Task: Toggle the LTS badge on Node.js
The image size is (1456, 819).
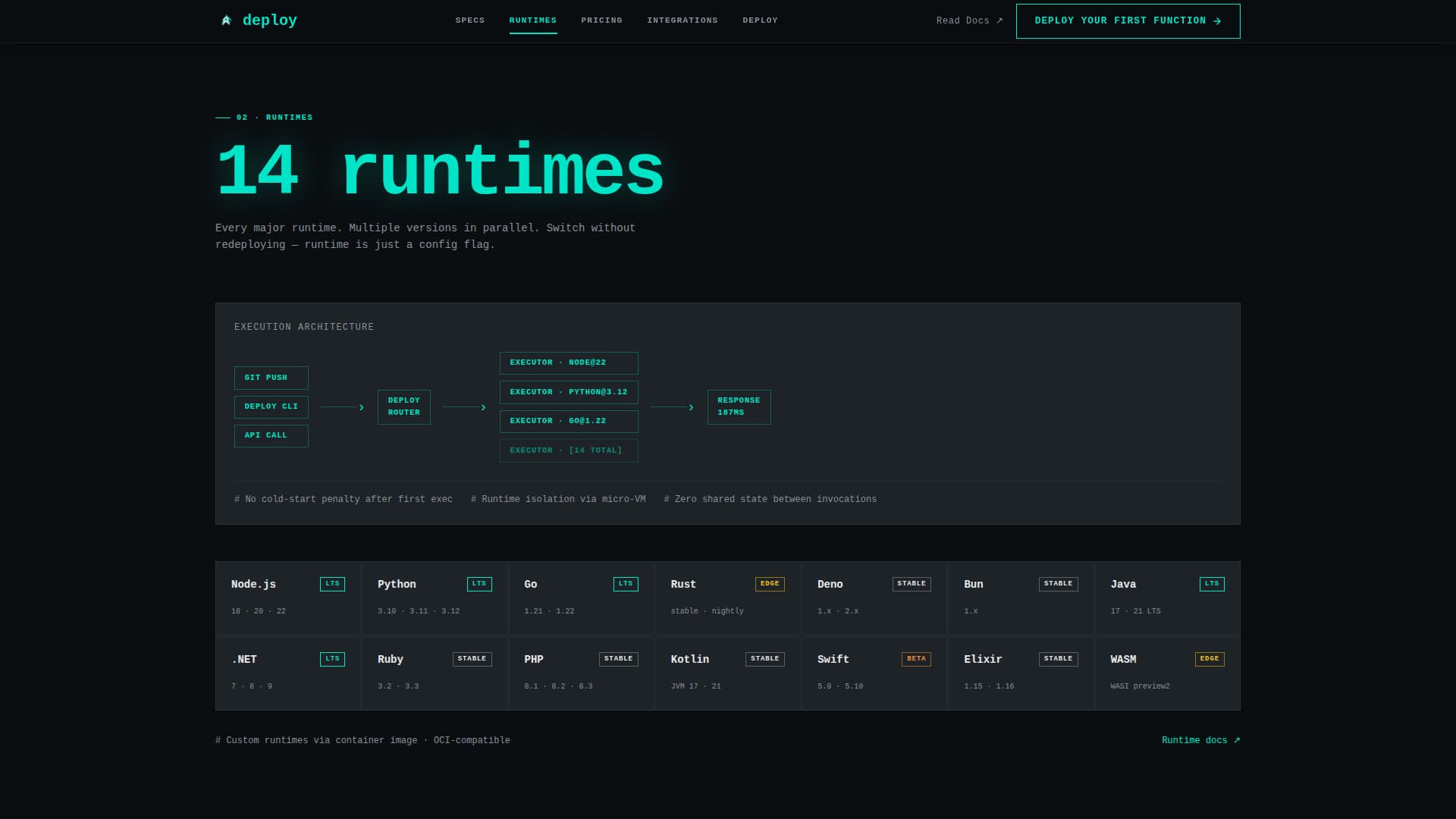Action: (332, 584)
